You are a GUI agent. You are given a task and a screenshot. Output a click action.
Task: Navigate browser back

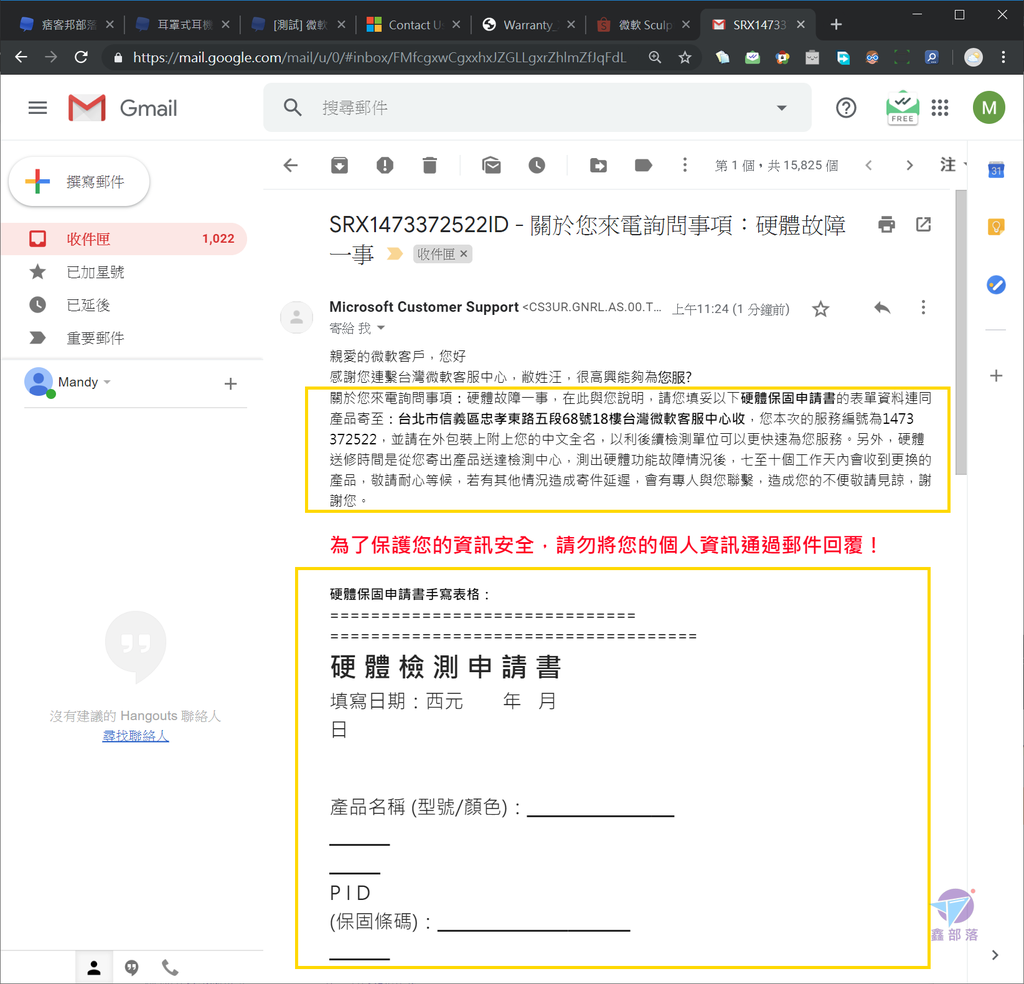coord(21,57)
